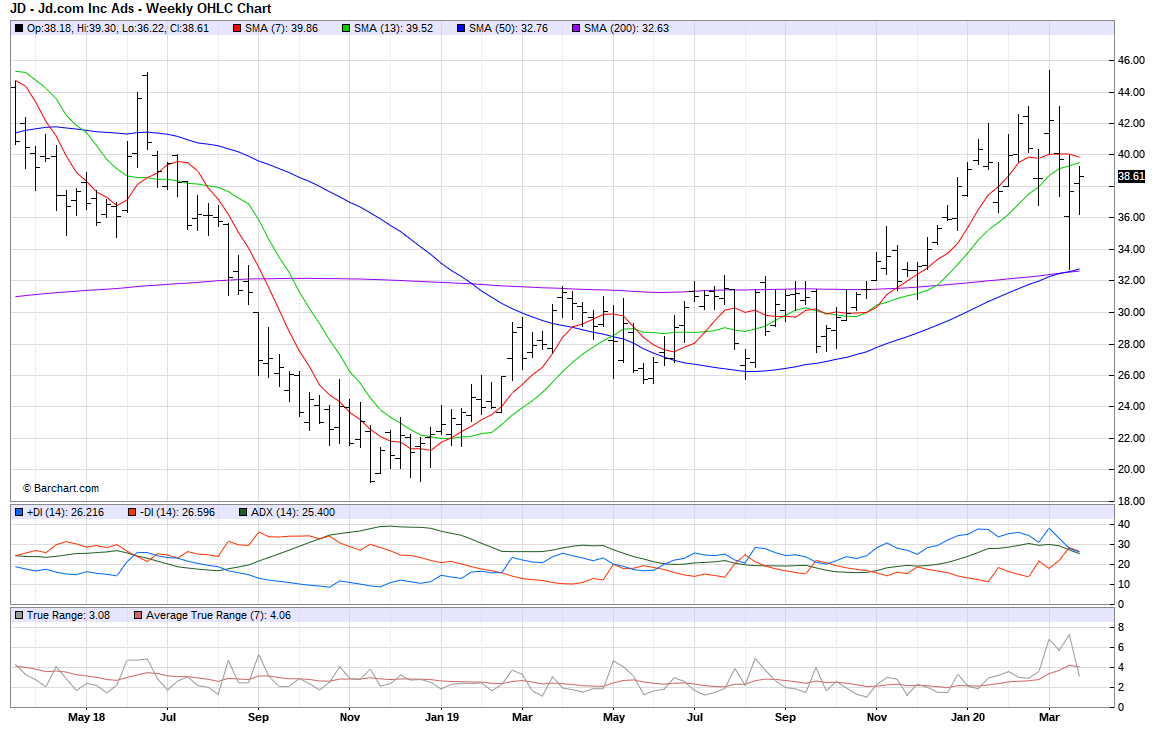The width and height of the screenshot is (1156, 748).
Task: Click the red SMA (7) legend swatch
Action: click(x=237, y=28)
